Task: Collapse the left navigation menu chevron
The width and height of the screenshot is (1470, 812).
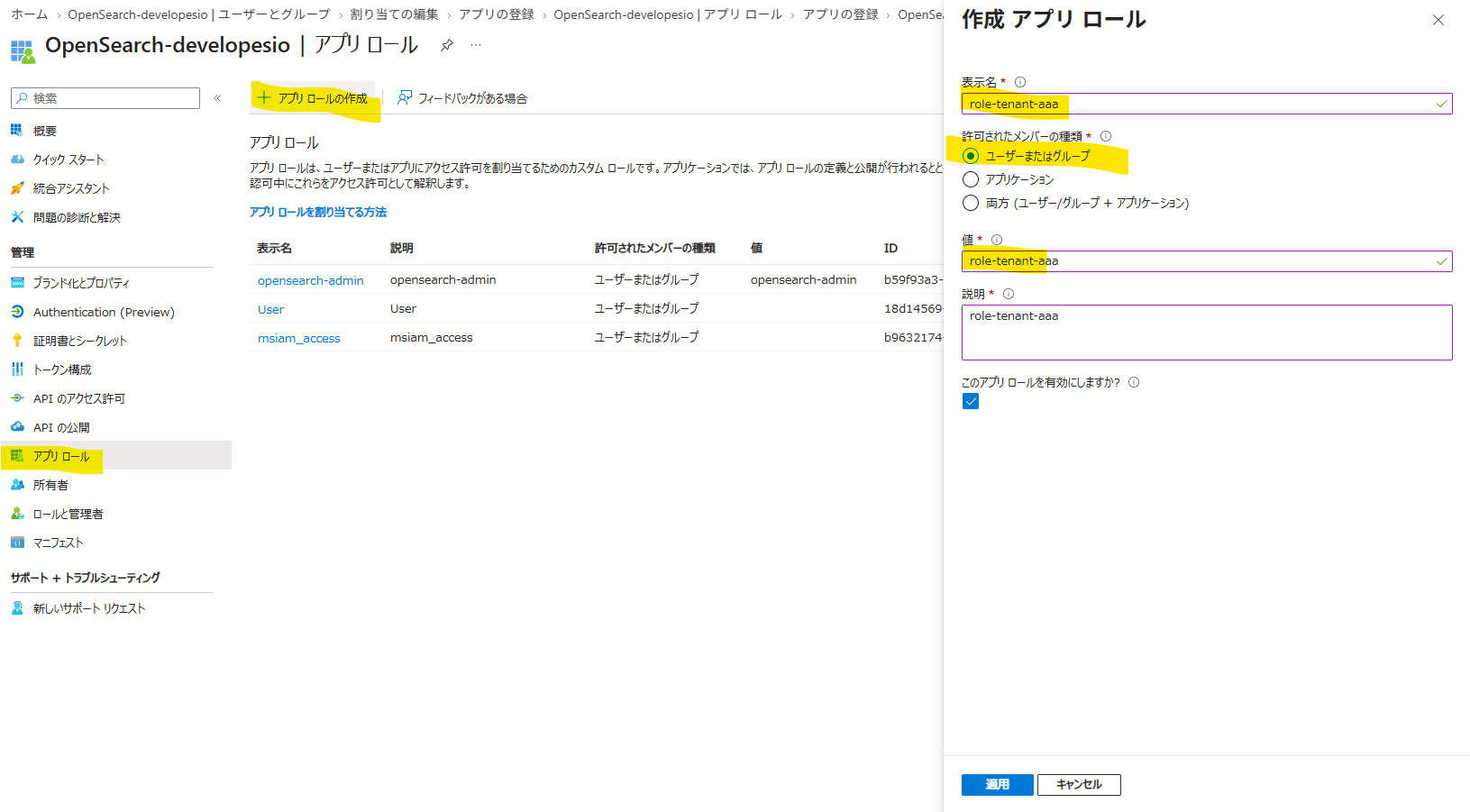Action: click(x=217, y=98)
